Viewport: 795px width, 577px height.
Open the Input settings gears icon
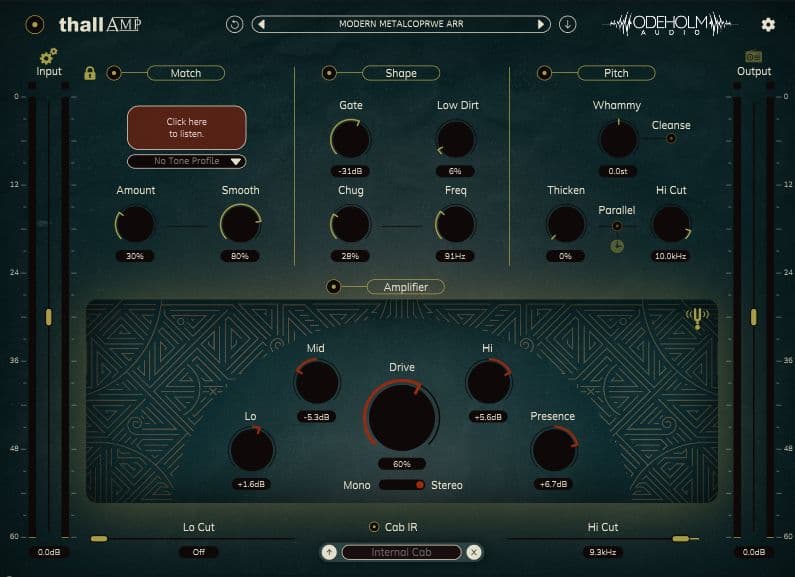[x=49, y=56]
